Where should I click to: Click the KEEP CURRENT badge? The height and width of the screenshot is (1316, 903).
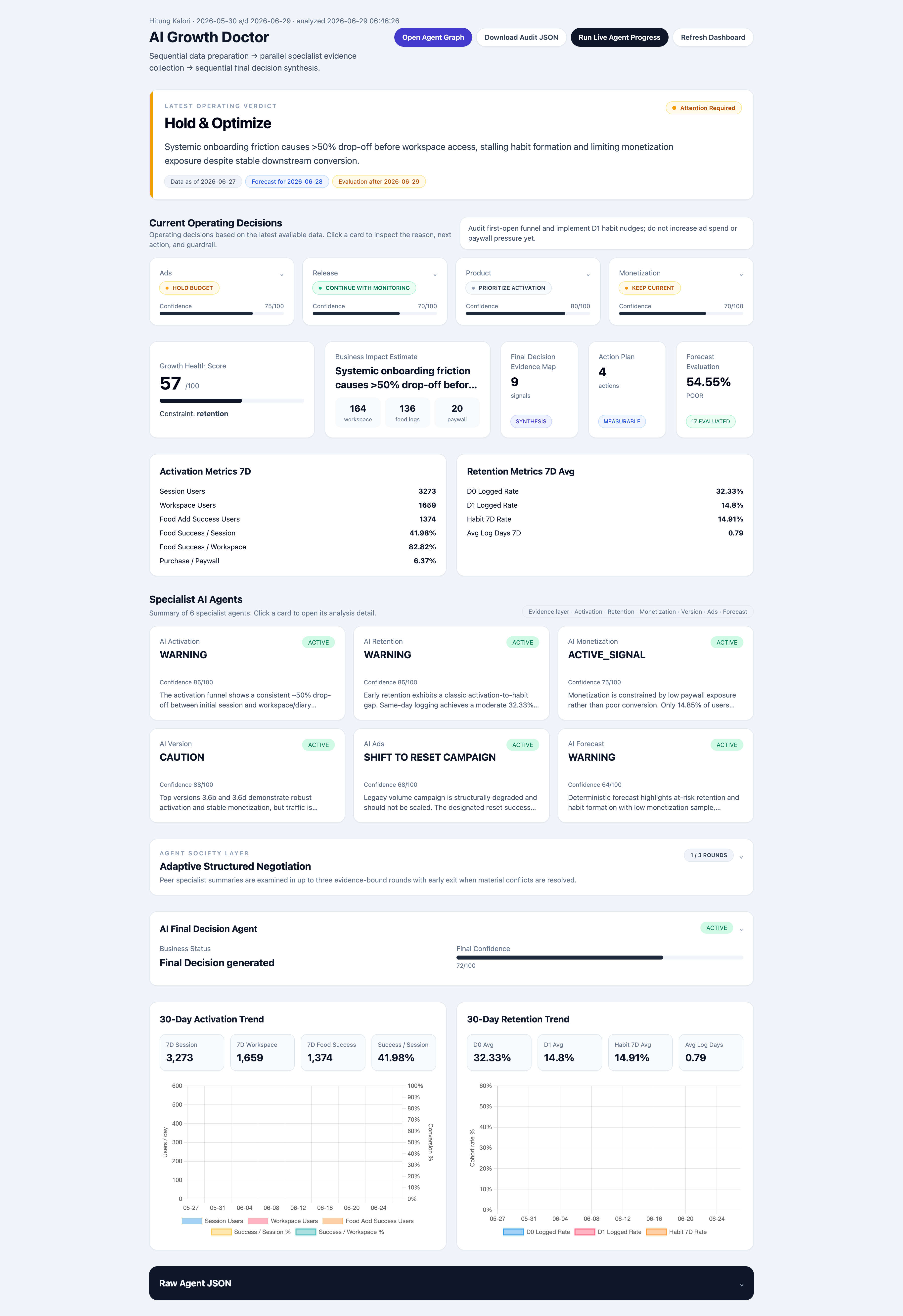point(650,288)
